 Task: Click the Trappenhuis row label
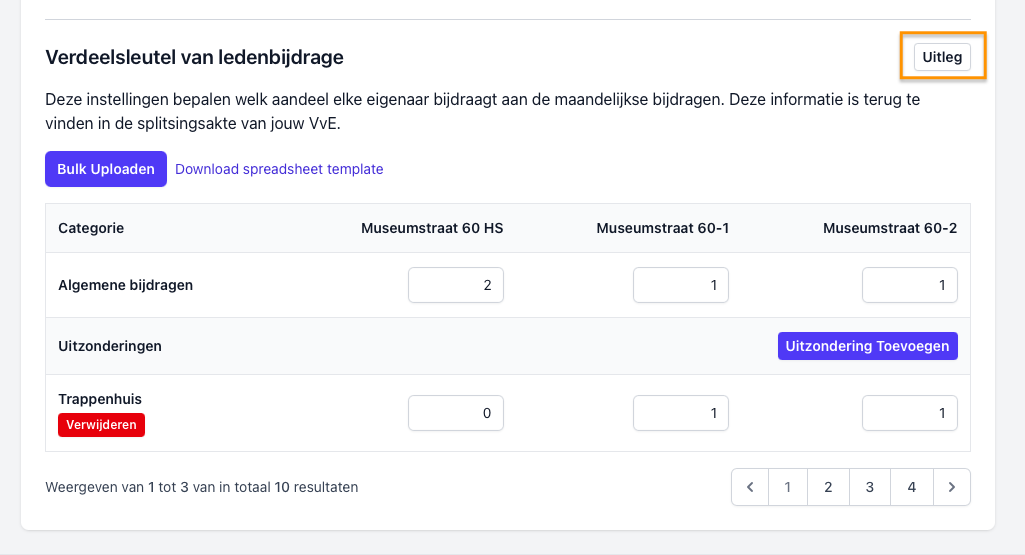pyautogui.click(x=100, y=399)
